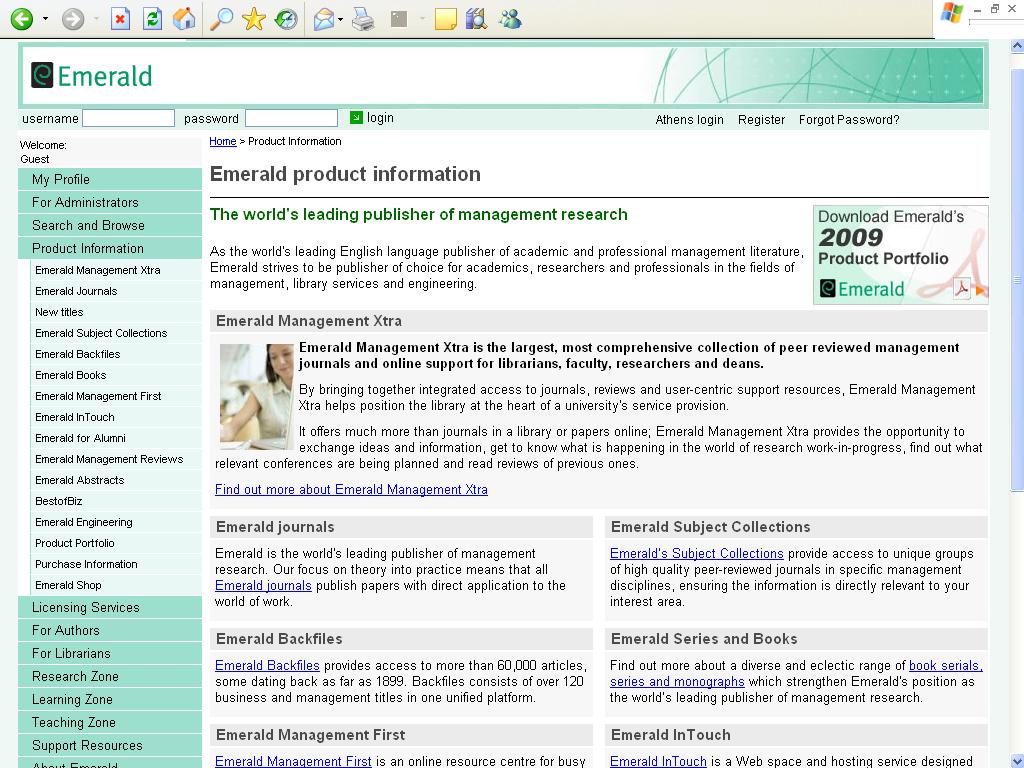Select Emerald Management Reviews sidebar subitem
This screenshot has width=1024, height=768.
[116, 459]
